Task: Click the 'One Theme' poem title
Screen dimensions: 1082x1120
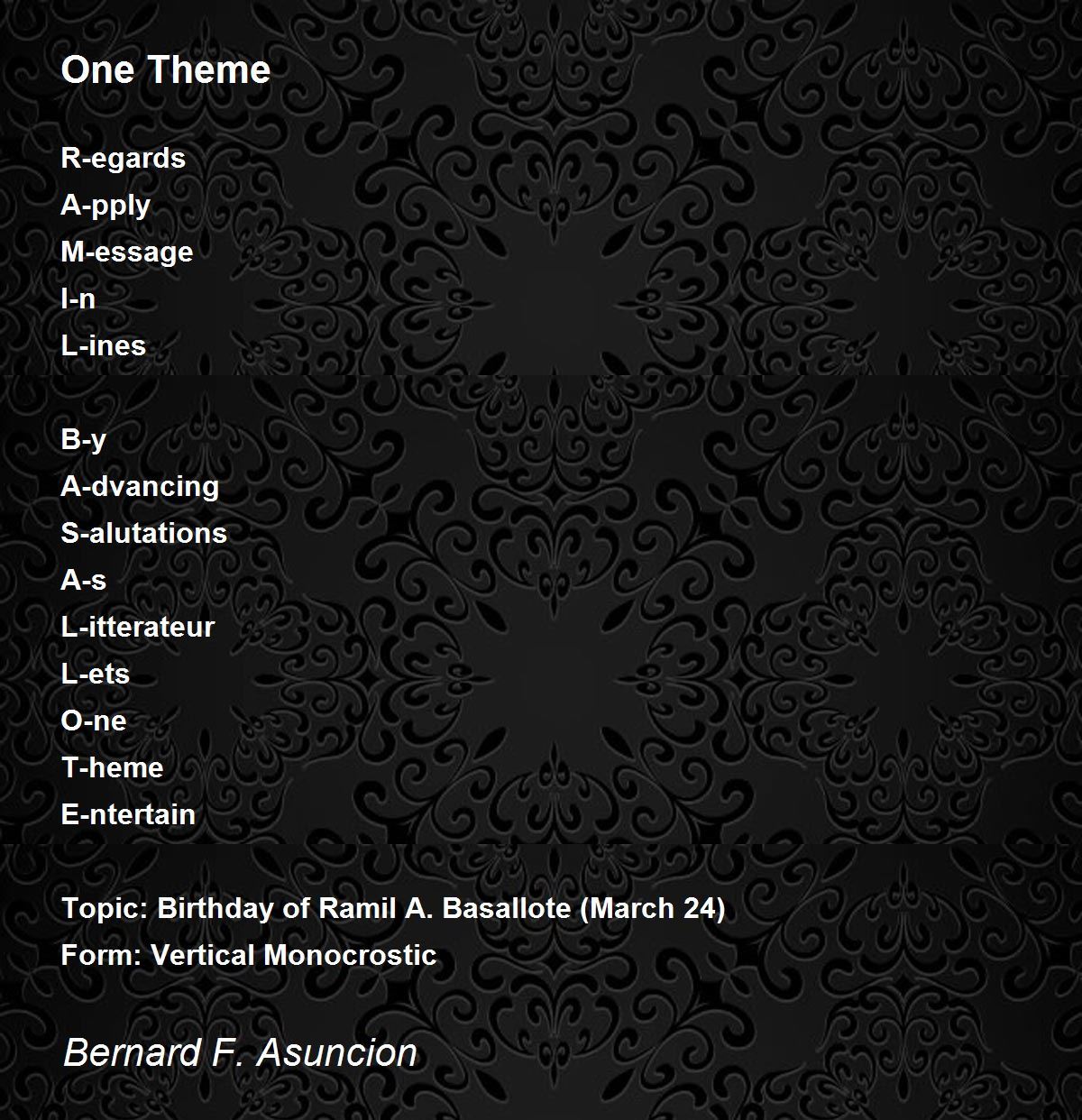Action: [166, 69]
